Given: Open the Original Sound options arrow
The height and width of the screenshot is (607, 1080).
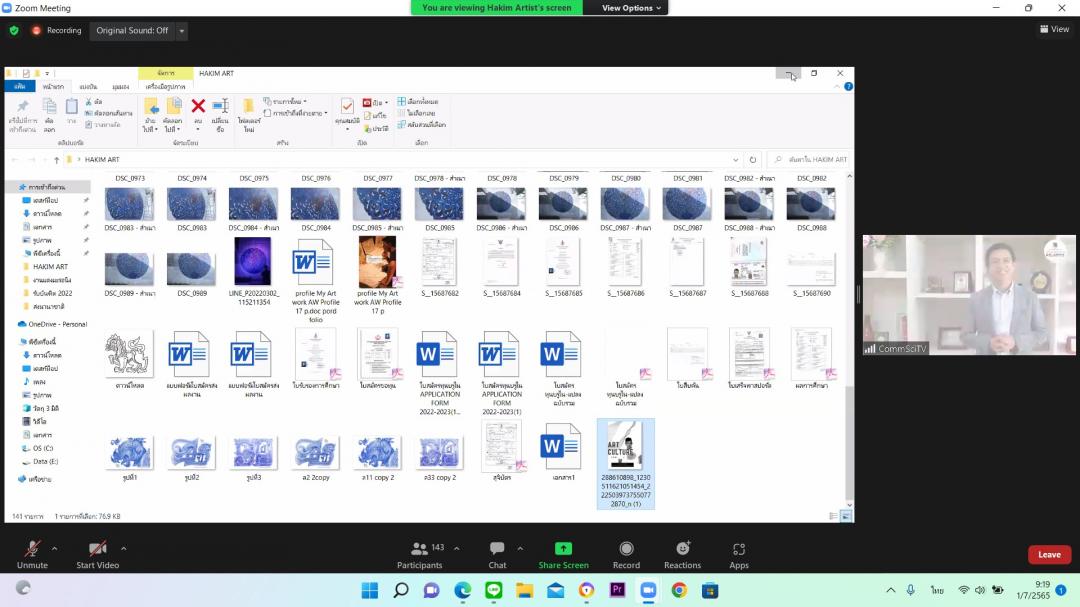Looking at the screenshot, I should [x=182, y=31].
